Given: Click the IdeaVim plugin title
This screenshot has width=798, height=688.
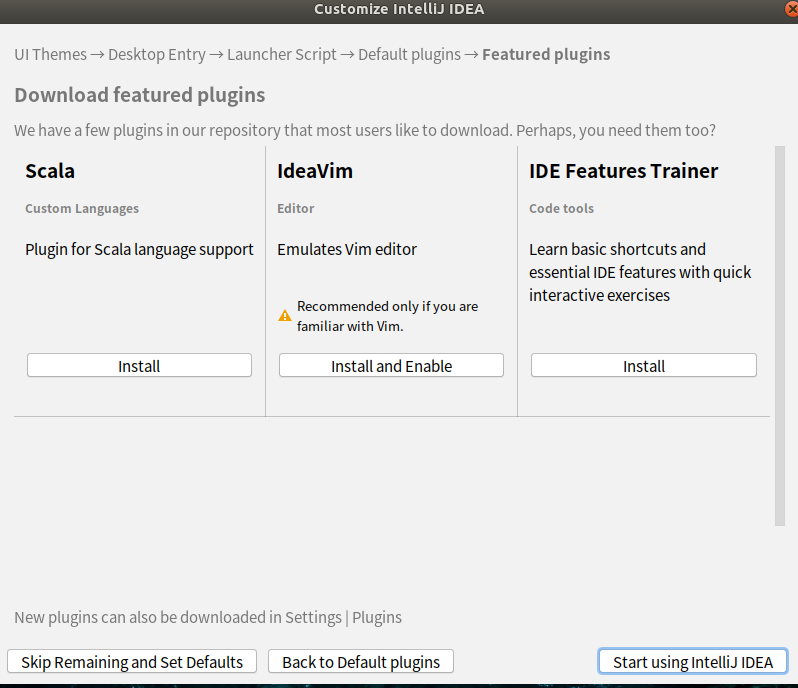Looking at the screenshot, I should tap(315, 171).
